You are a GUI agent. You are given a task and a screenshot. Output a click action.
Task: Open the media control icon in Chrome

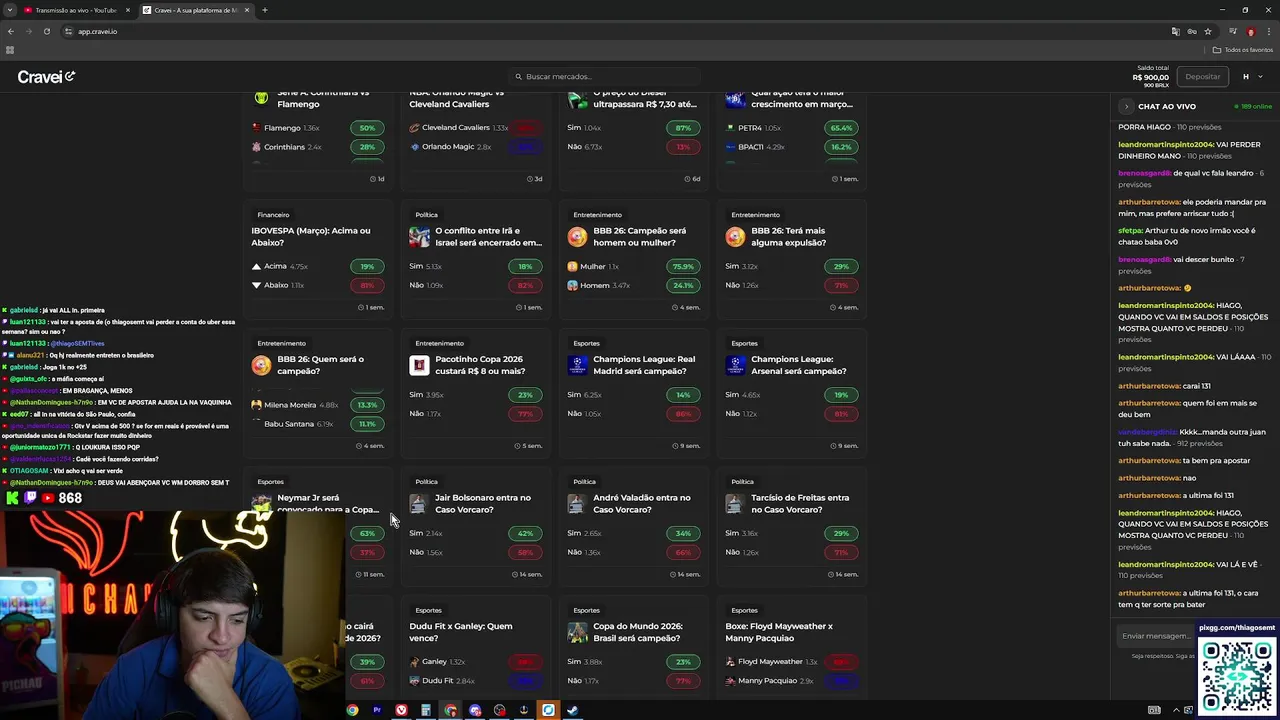coord(1234,31)
